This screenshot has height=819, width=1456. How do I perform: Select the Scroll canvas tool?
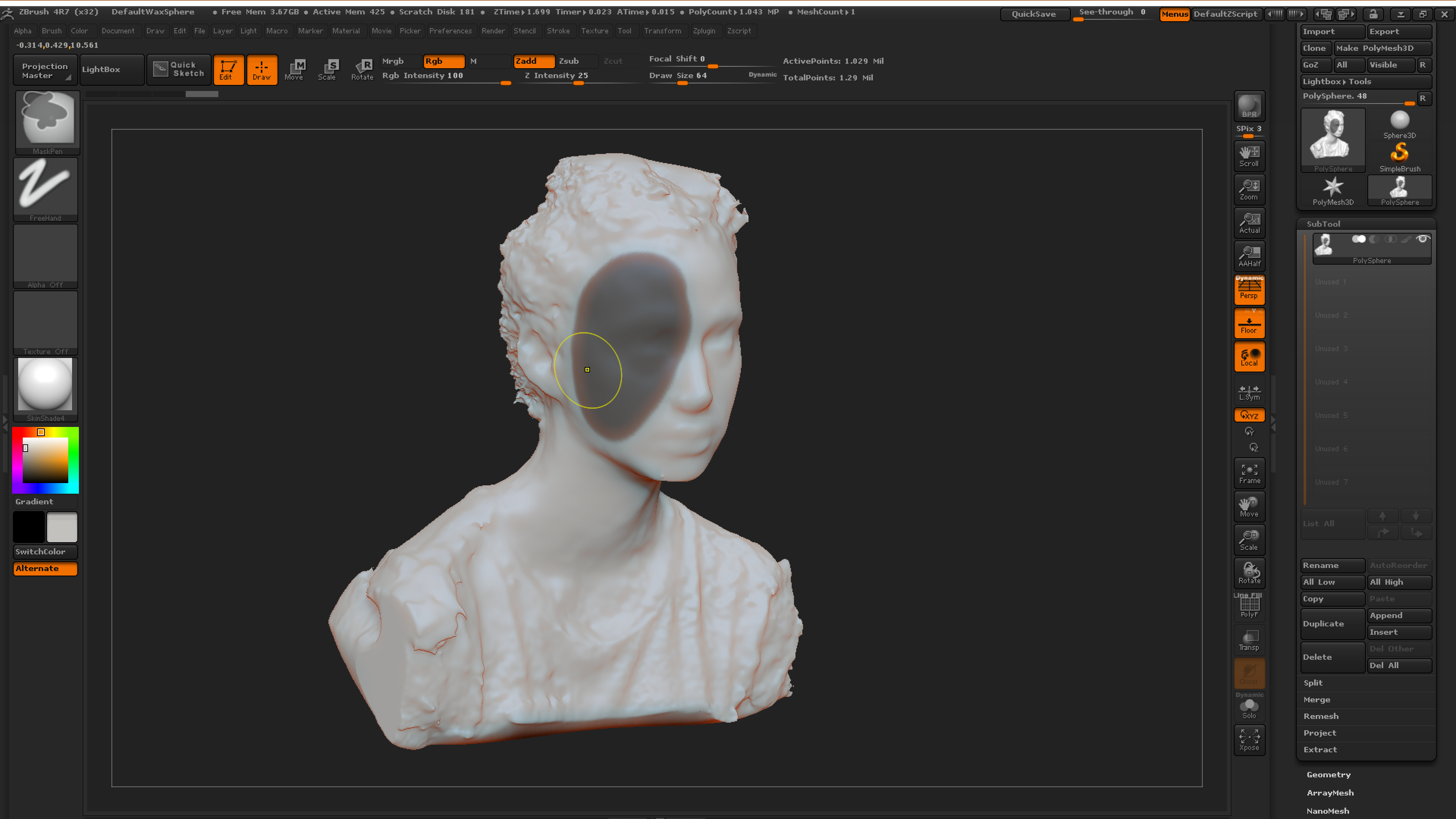1249,156
